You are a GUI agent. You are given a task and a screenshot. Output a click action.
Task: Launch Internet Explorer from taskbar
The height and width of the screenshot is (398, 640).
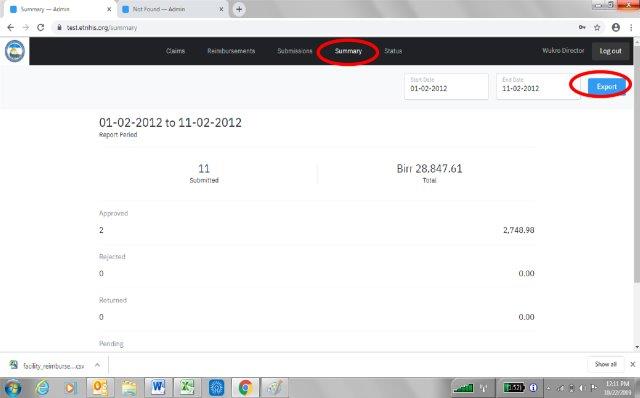click(42, 387)
